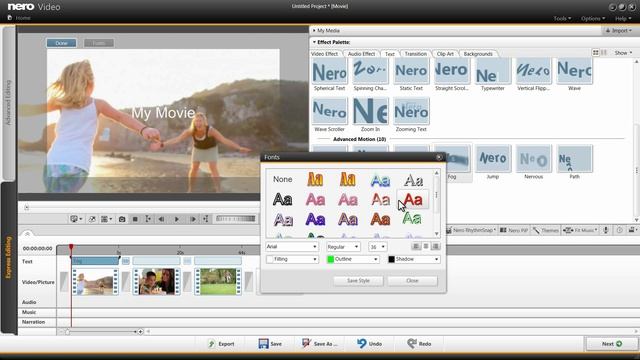Click the Save As button

point(320,344)
